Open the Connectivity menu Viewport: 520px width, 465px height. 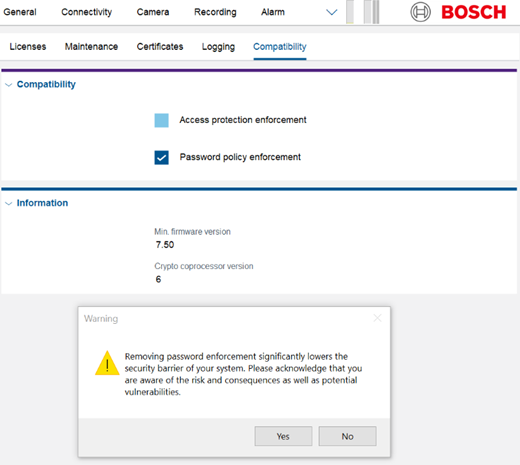click(x=86, y=12)
